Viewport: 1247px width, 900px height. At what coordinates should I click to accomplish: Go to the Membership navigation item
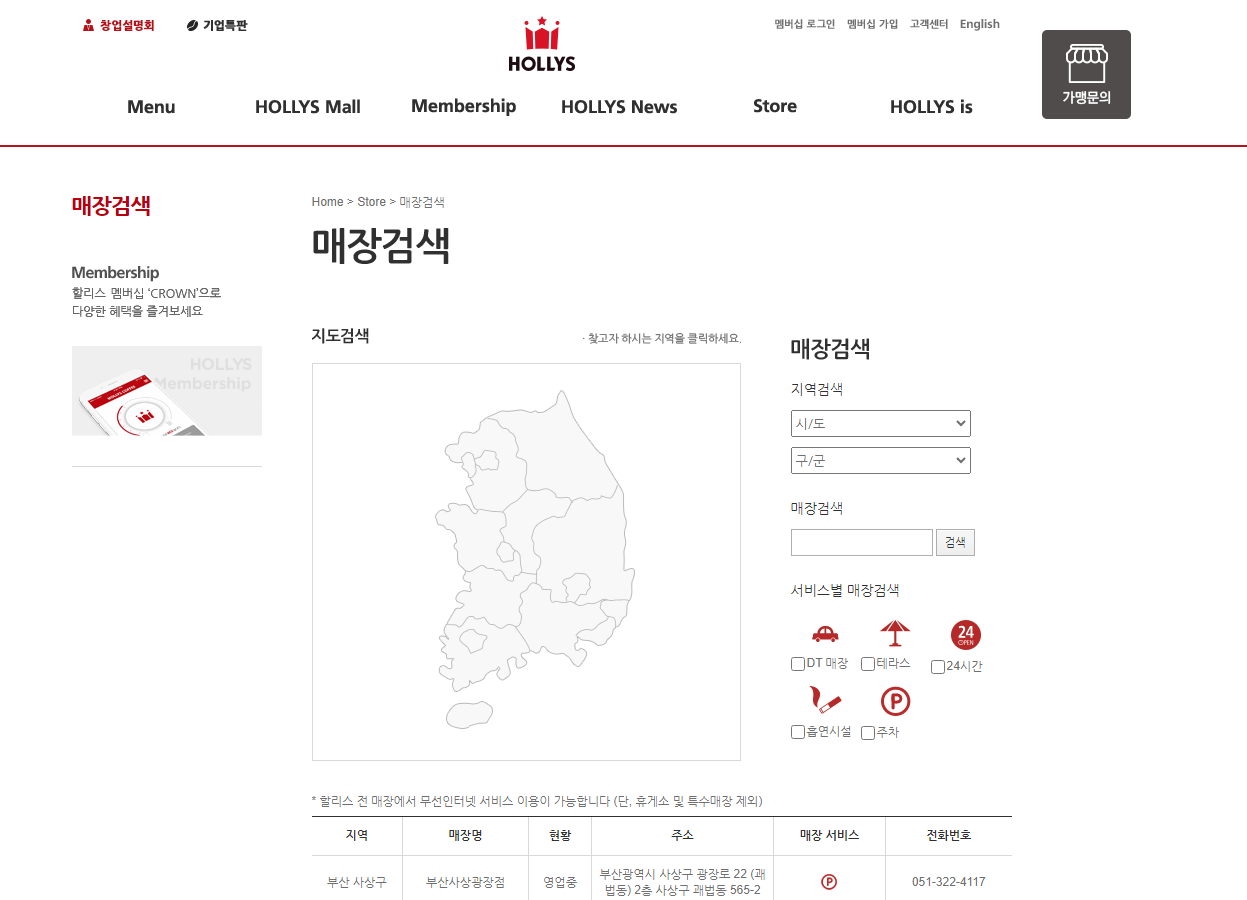click(464, 106)
